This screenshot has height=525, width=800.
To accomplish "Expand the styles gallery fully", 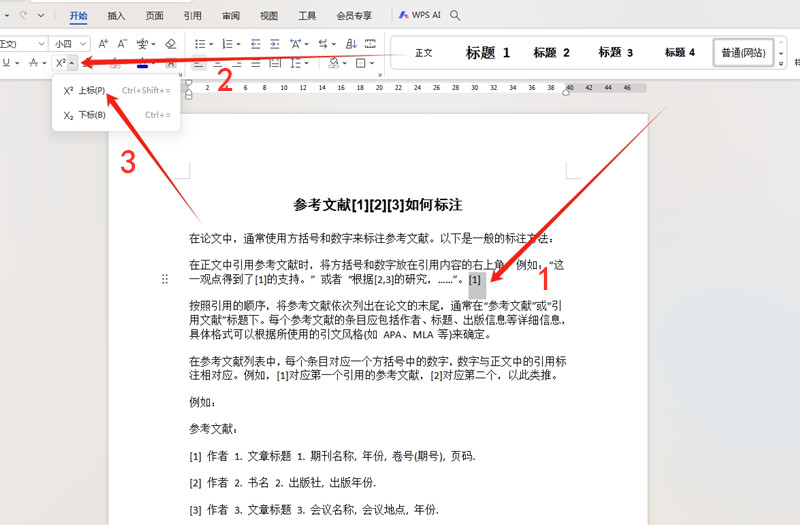I will [781, 64].
